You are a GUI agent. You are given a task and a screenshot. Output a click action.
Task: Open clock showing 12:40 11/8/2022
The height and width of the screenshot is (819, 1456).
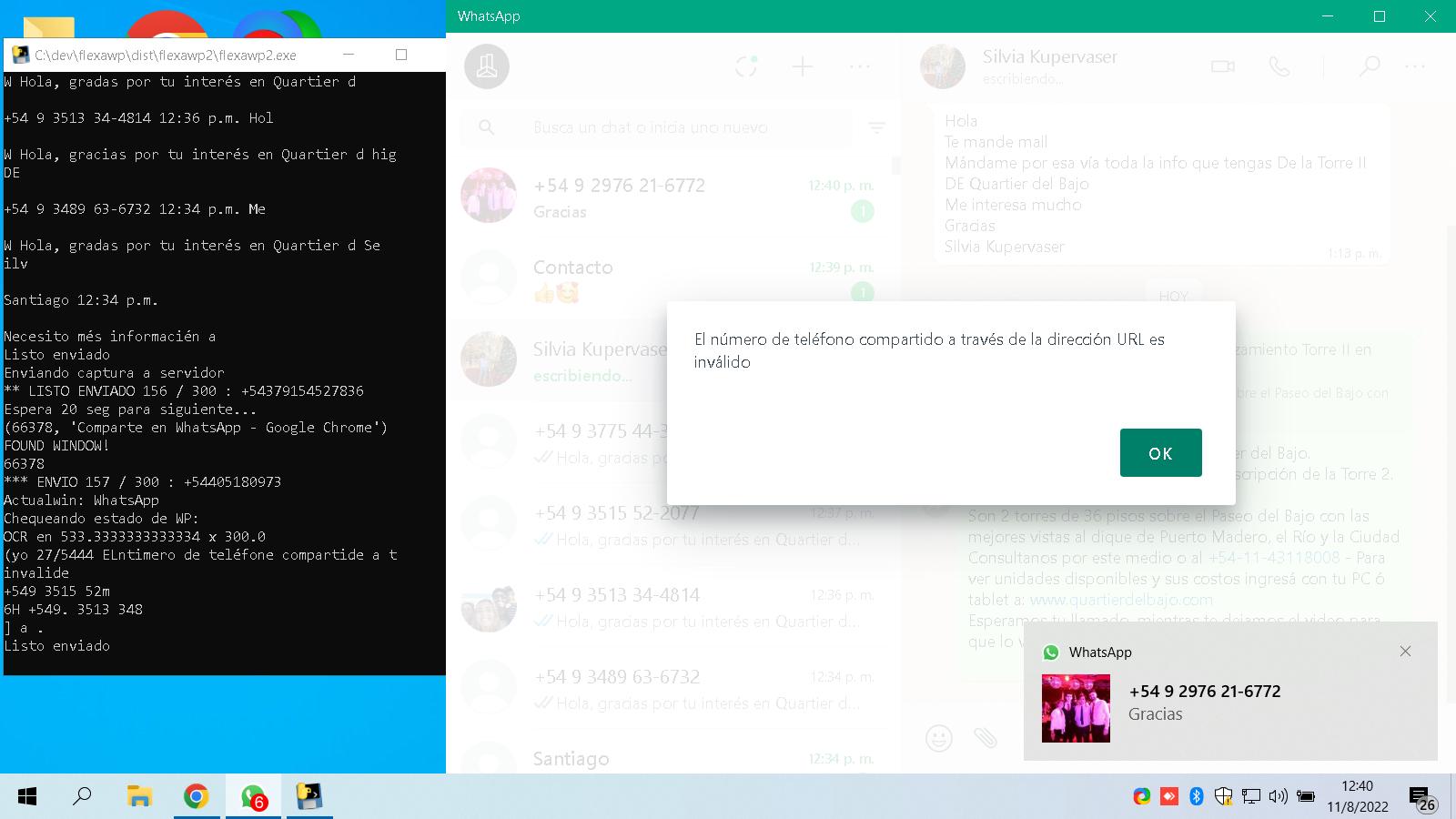tap(1357, 796)
